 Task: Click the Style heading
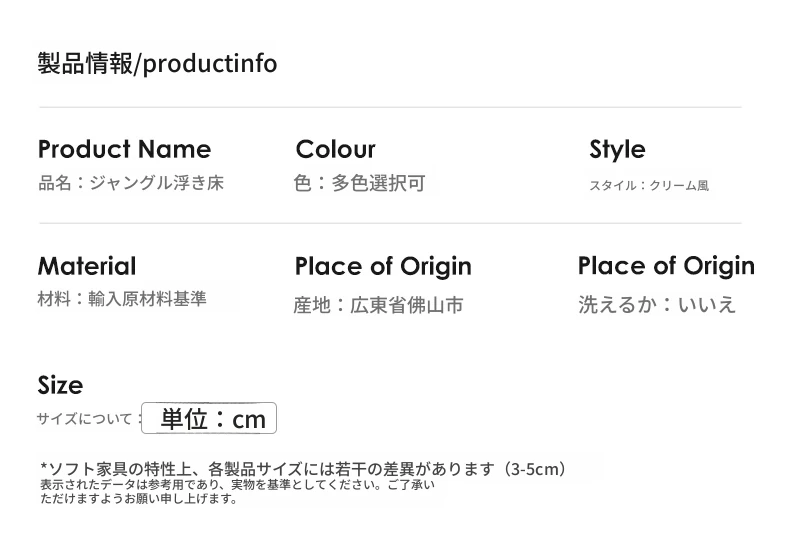coord(617,150)
